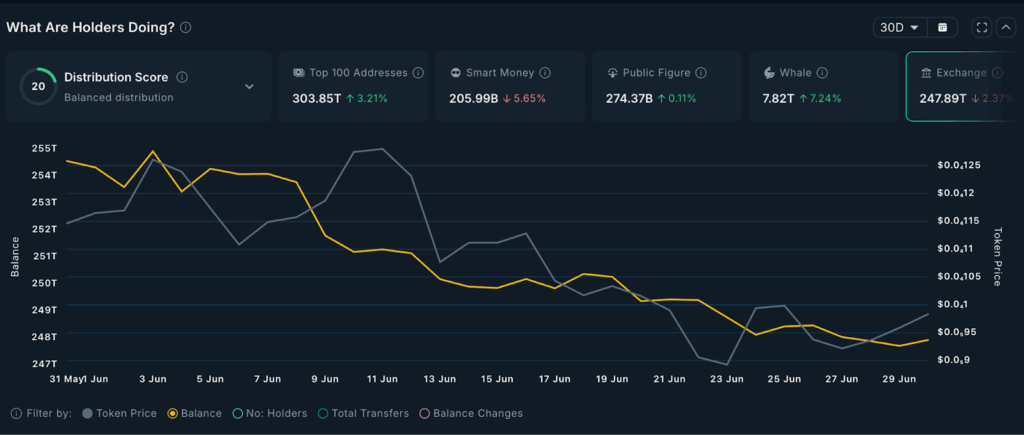Click the 7.24% increase indicator
This screenshot has height=435, width=1024.
(820, 99)
